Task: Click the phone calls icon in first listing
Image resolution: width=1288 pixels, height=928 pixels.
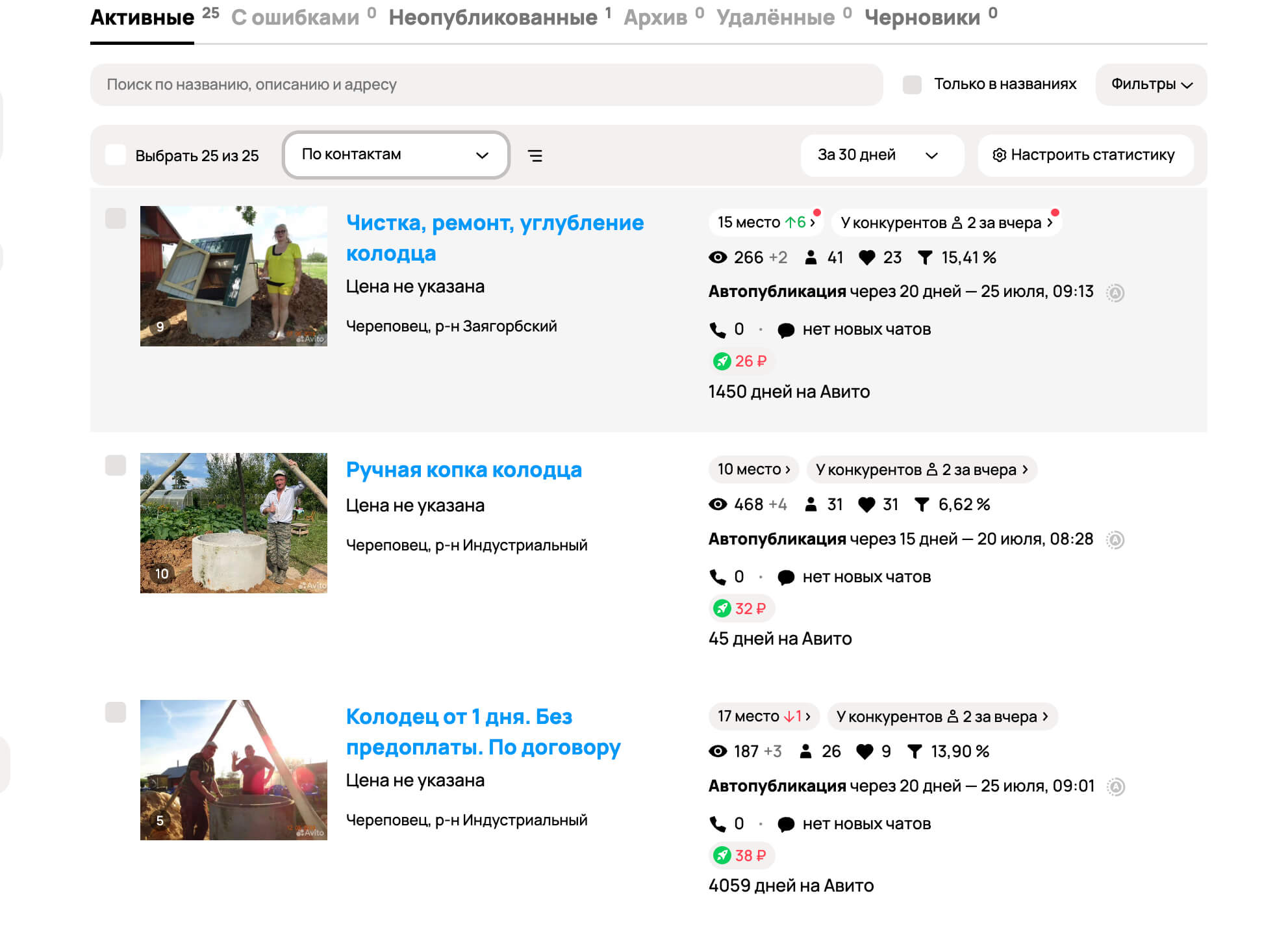Action: pyautogui.click(x=718, y=330)
